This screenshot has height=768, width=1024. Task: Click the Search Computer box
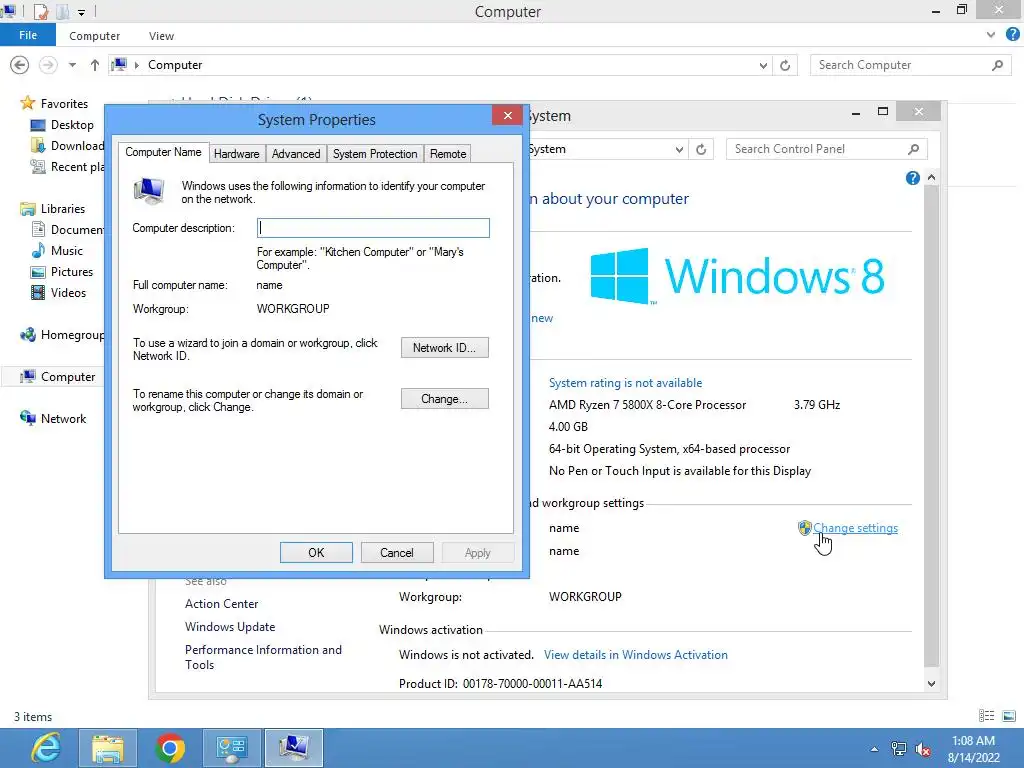click(x=910, y=65)
